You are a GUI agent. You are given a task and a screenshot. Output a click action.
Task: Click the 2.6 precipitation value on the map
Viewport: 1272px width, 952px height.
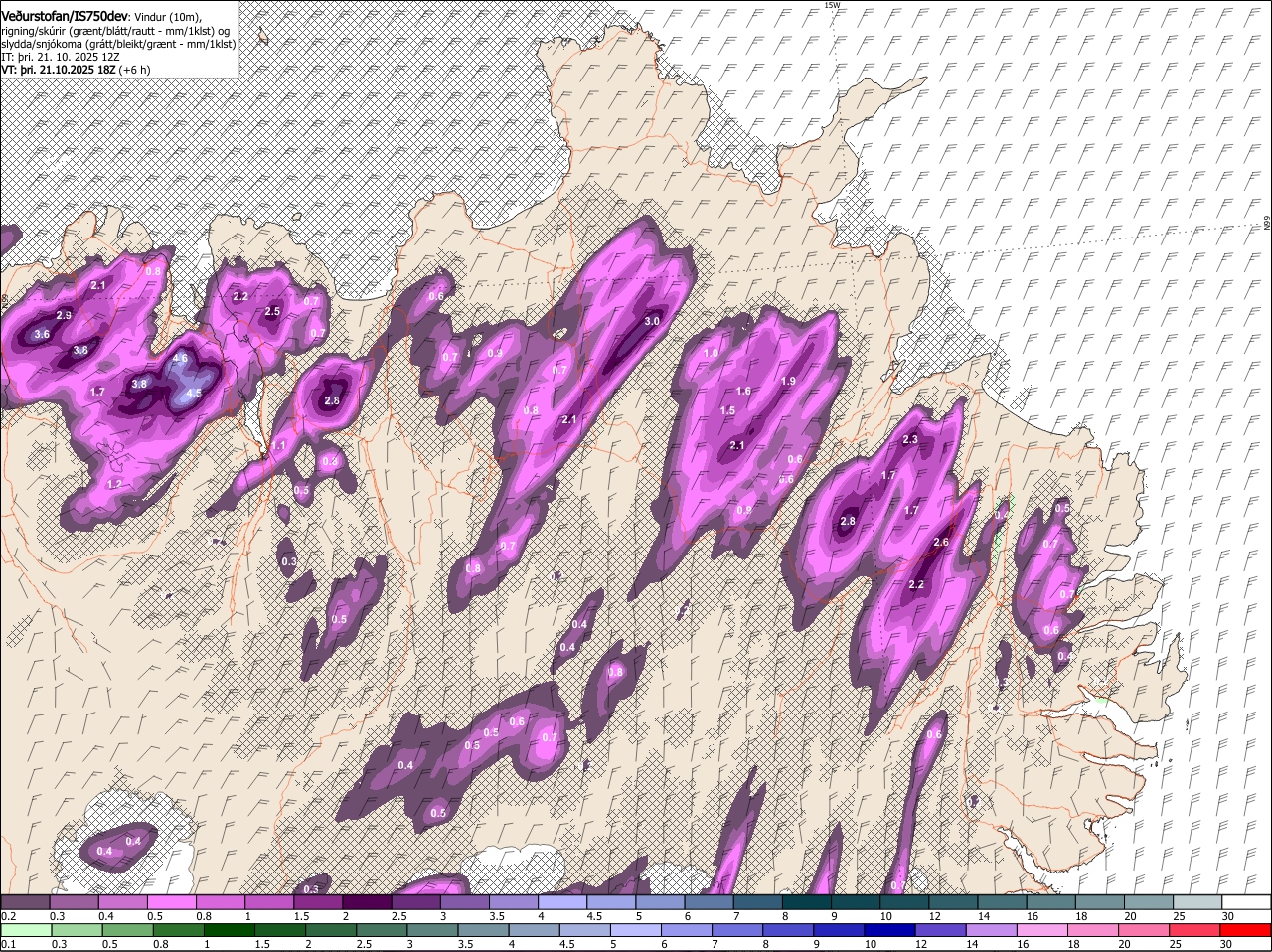pyautogui.click(x=942, y=542)
